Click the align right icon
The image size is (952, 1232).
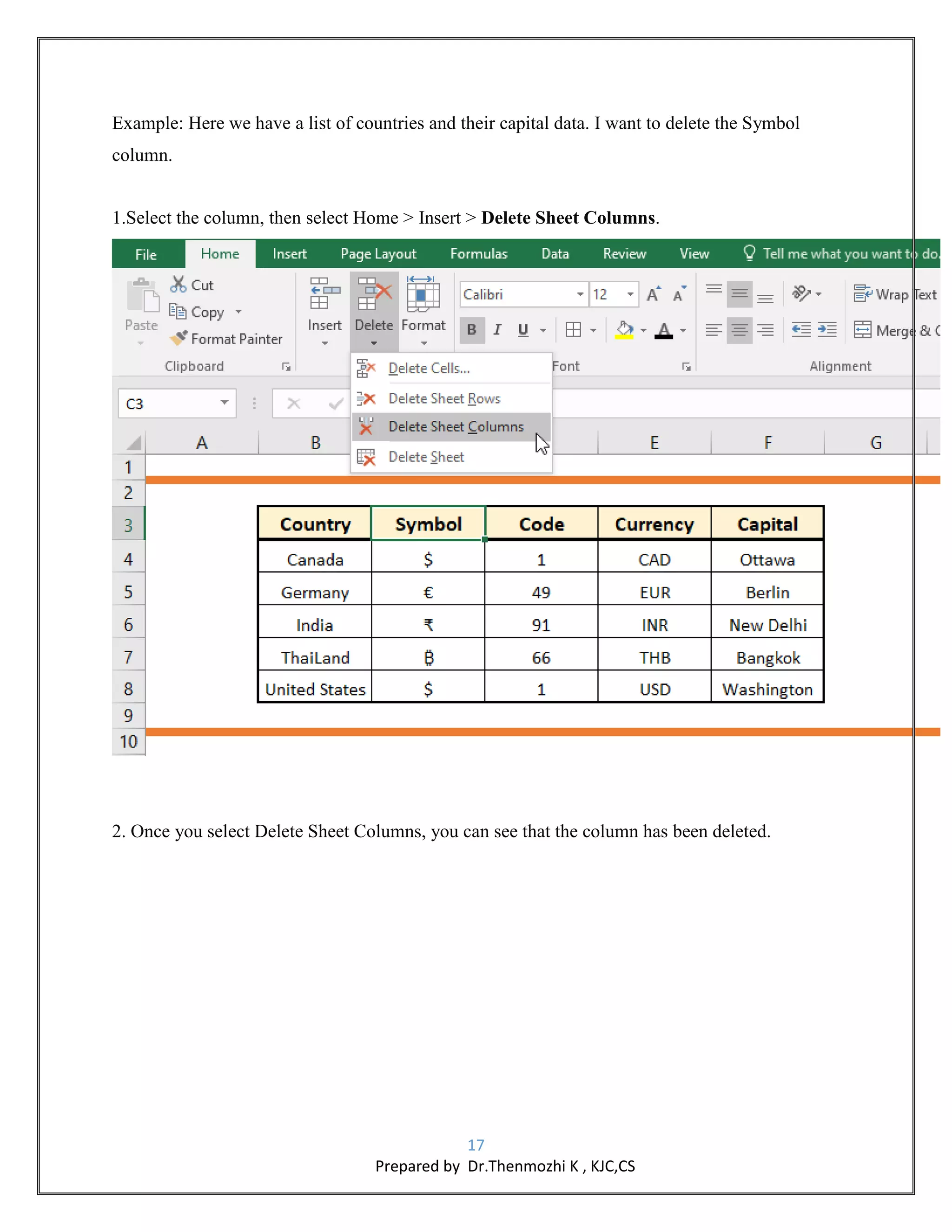(765, 330)
